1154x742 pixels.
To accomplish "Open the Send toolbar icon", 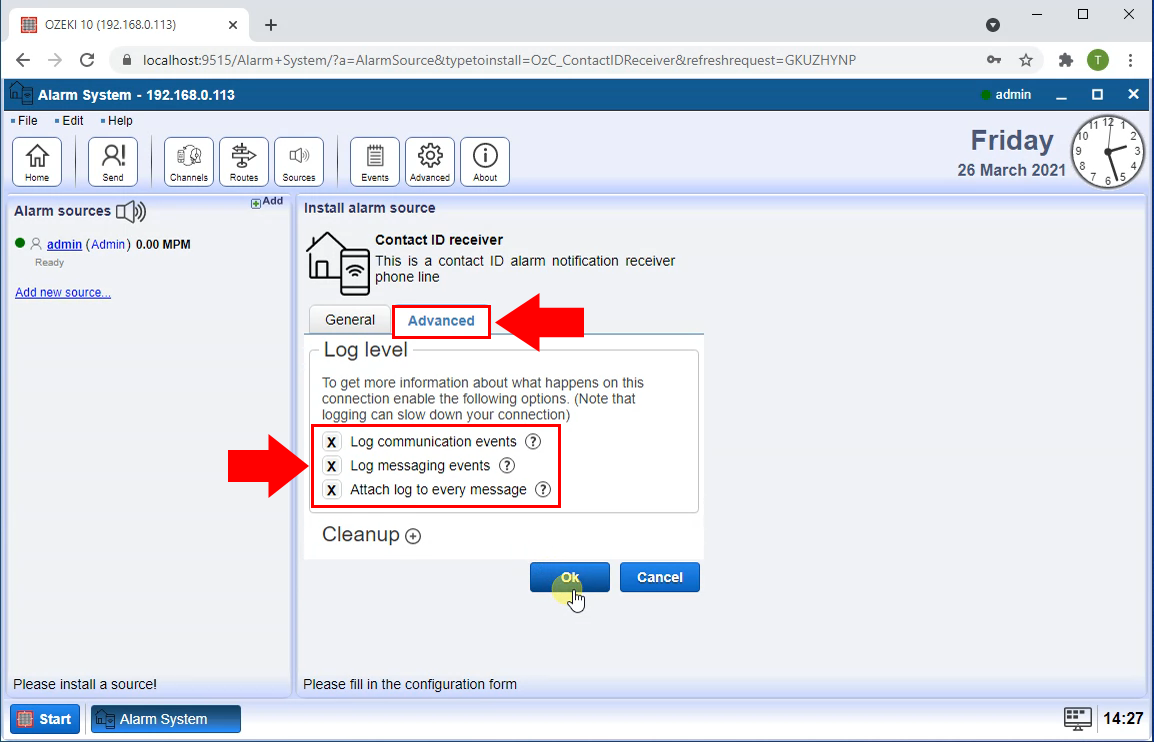I will pos(113,162).
